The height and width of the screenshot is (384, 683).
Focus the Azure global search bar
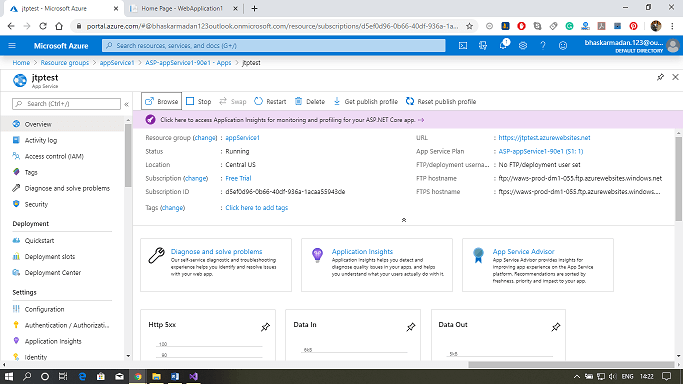click(274, 45)
